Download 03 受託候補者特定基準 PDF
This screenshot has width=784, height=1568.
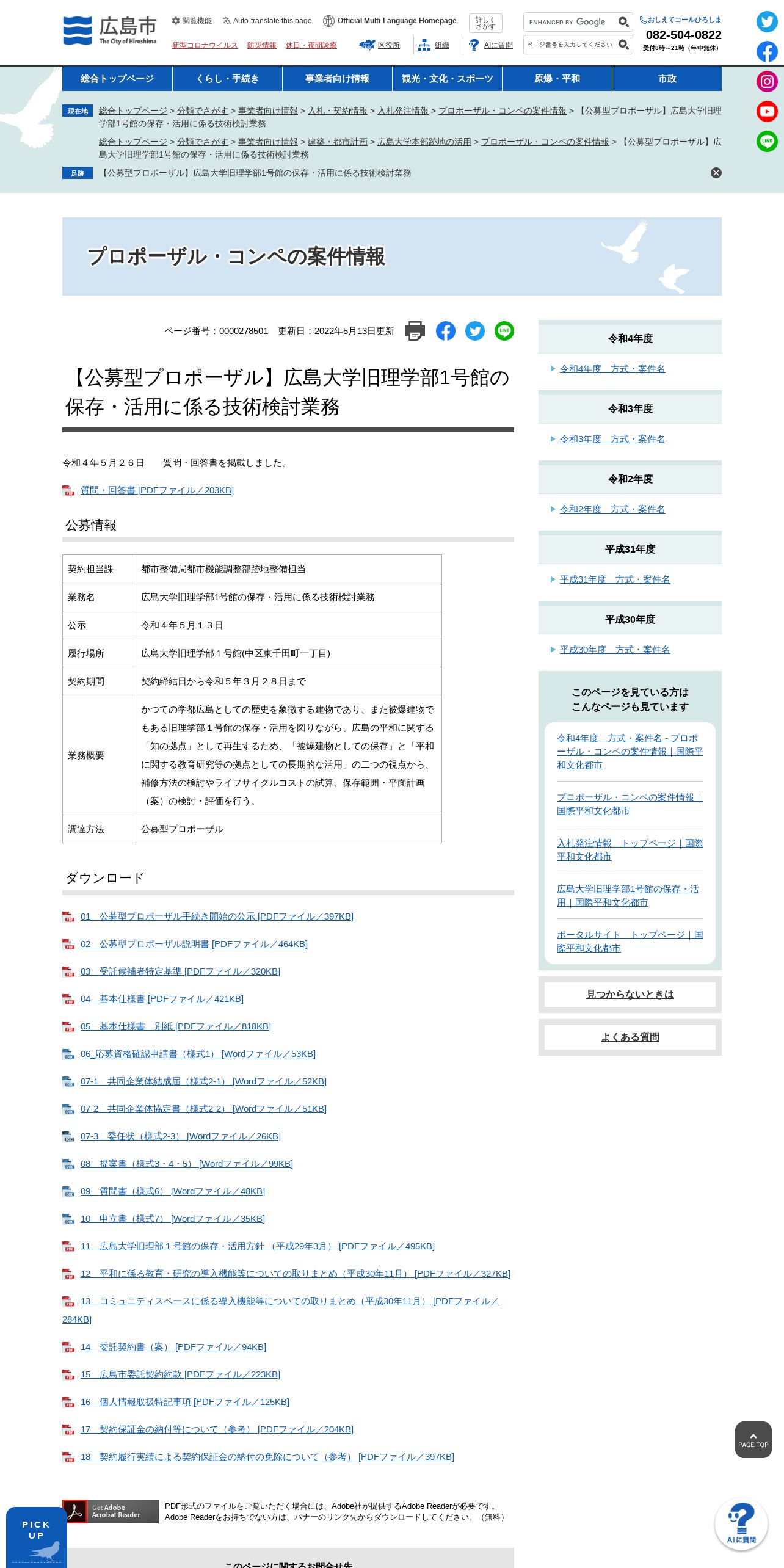click(180, 971)
